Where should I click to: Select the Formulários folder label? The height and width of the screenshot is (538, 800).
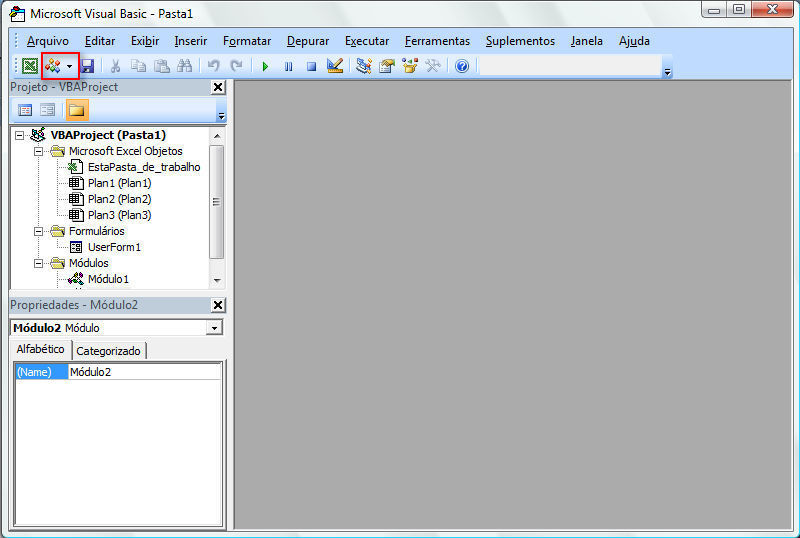pyautogui.click(x=96, y=231)
